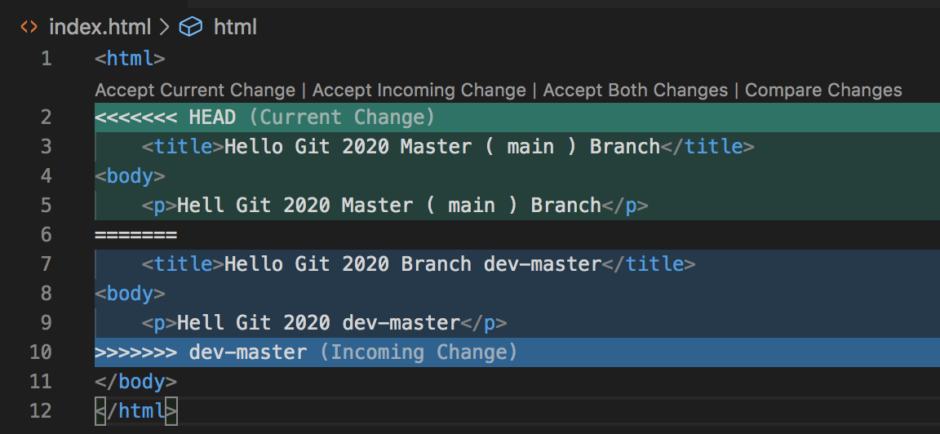Click the closing </html> tag
This screenshot has height=434, width=940.
tap(135, 411)
